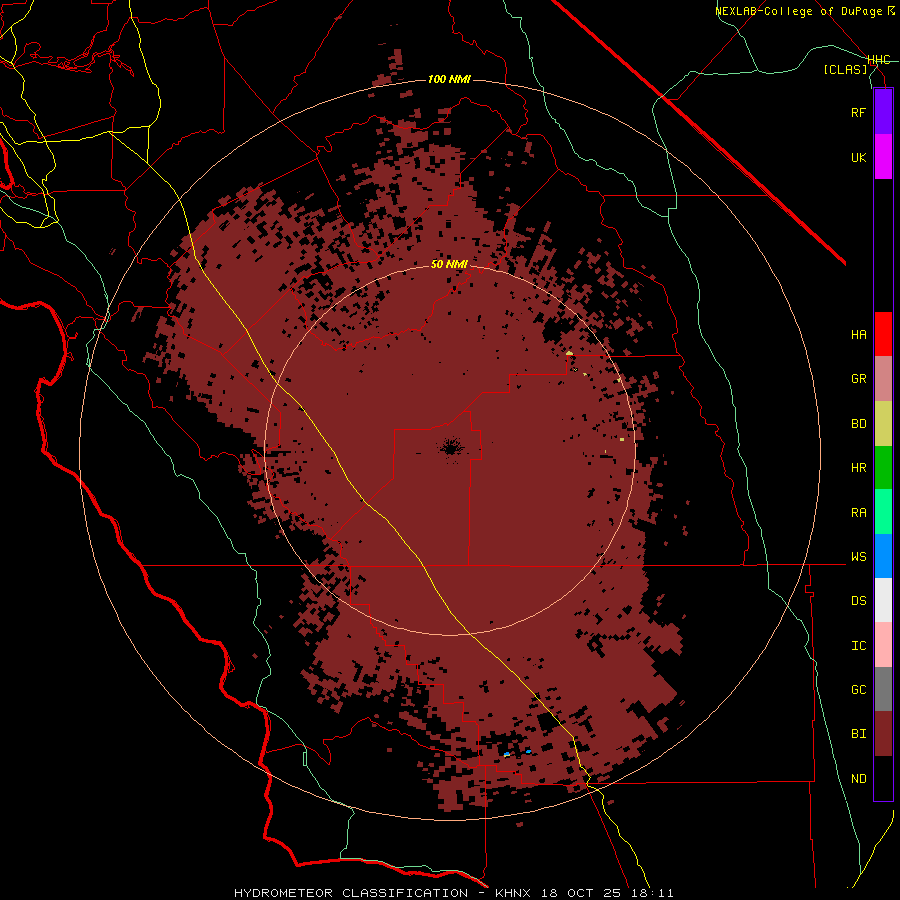Click the blue WS echo pixels near bottom
Viewport: 900px width, 900px height.
507,754
